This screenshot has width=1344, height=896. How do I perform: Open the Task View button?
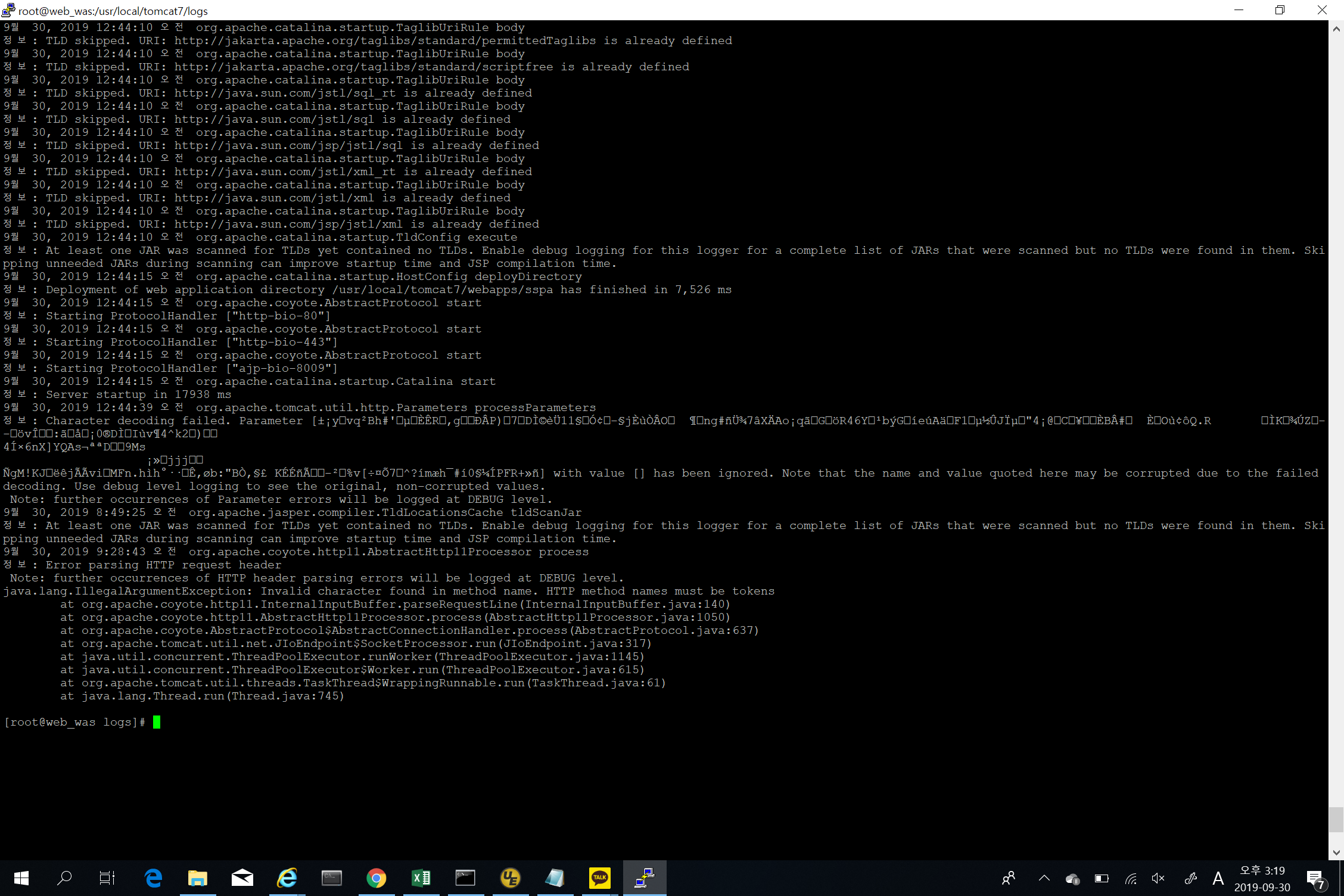coord(107,878)
